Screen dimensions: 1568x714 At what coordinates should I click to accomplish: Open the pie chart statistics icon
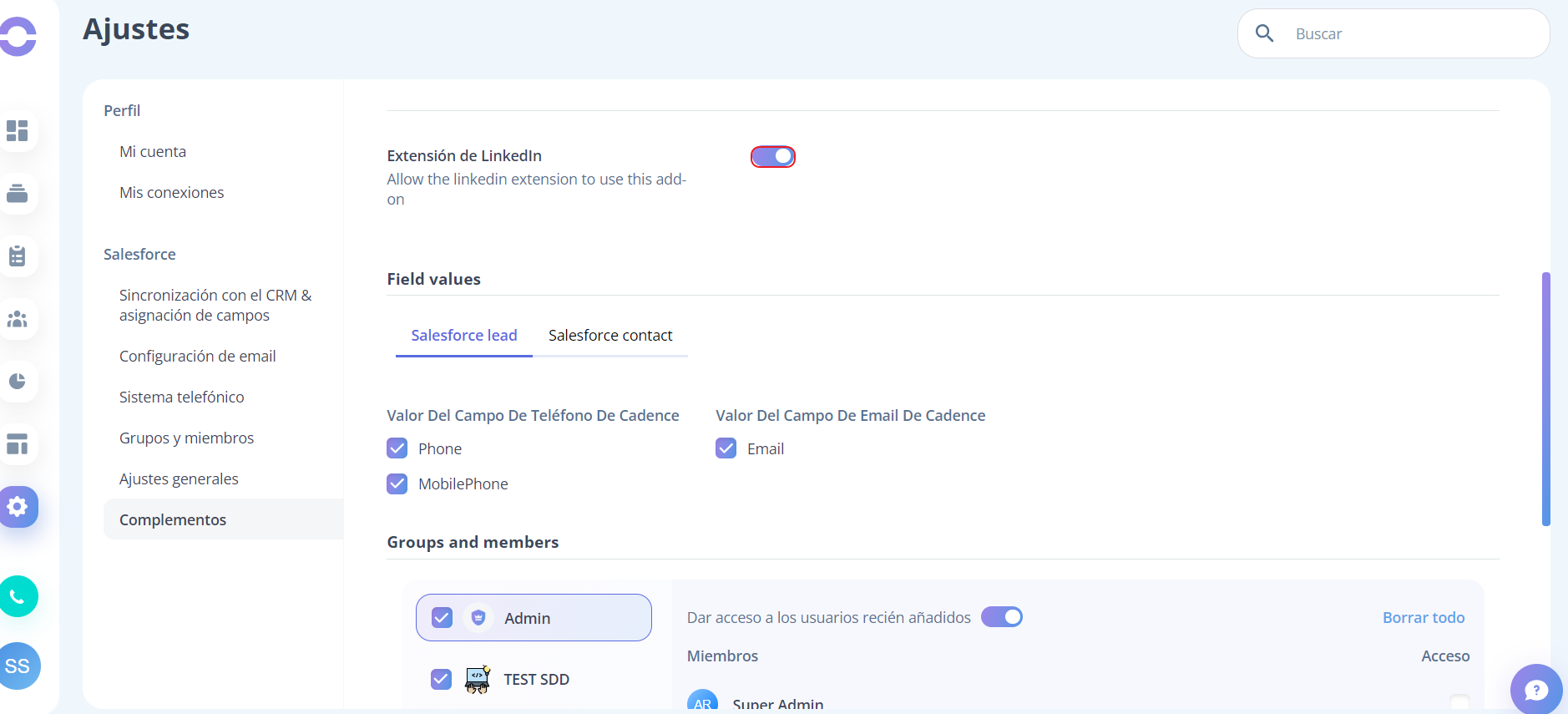click(17, 382)
